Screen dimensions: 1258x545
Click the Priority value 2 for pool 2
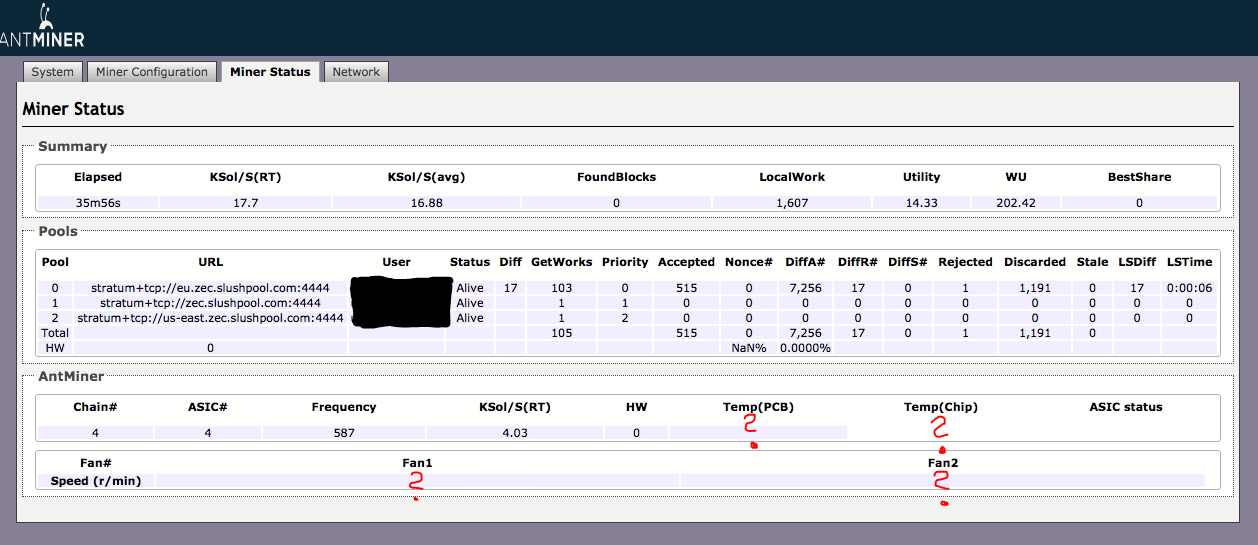[x=625, y=318]
